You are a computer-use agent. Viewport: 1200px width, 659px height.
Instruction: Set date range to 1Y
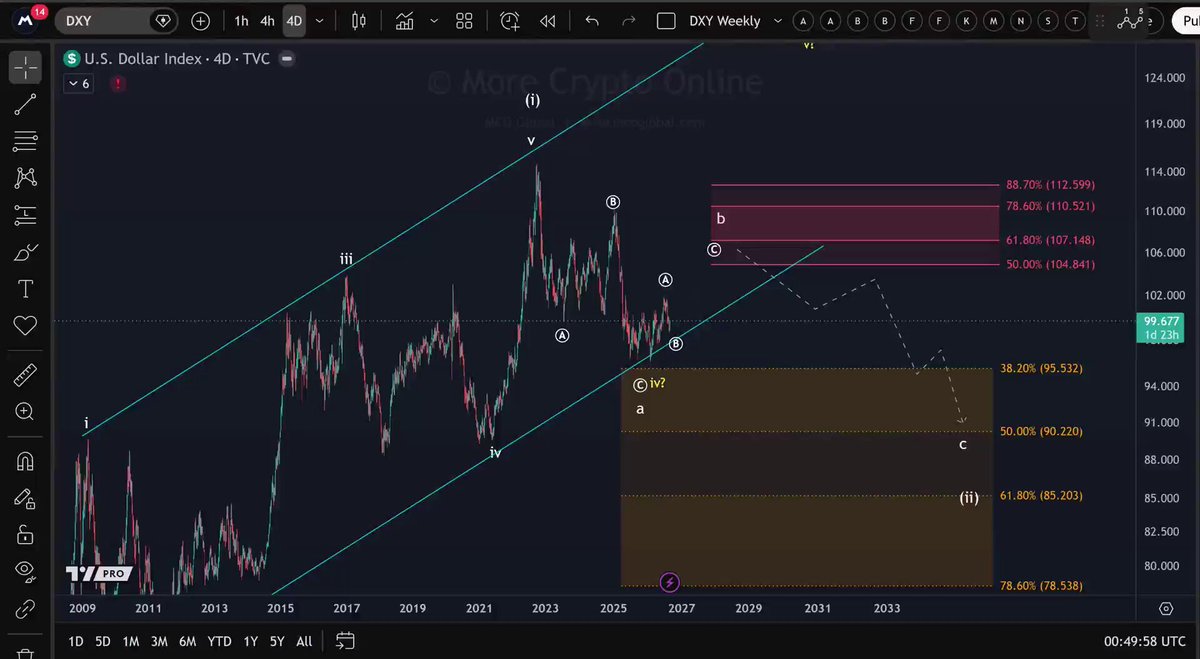pyautogui.click(x=250, y=641)
